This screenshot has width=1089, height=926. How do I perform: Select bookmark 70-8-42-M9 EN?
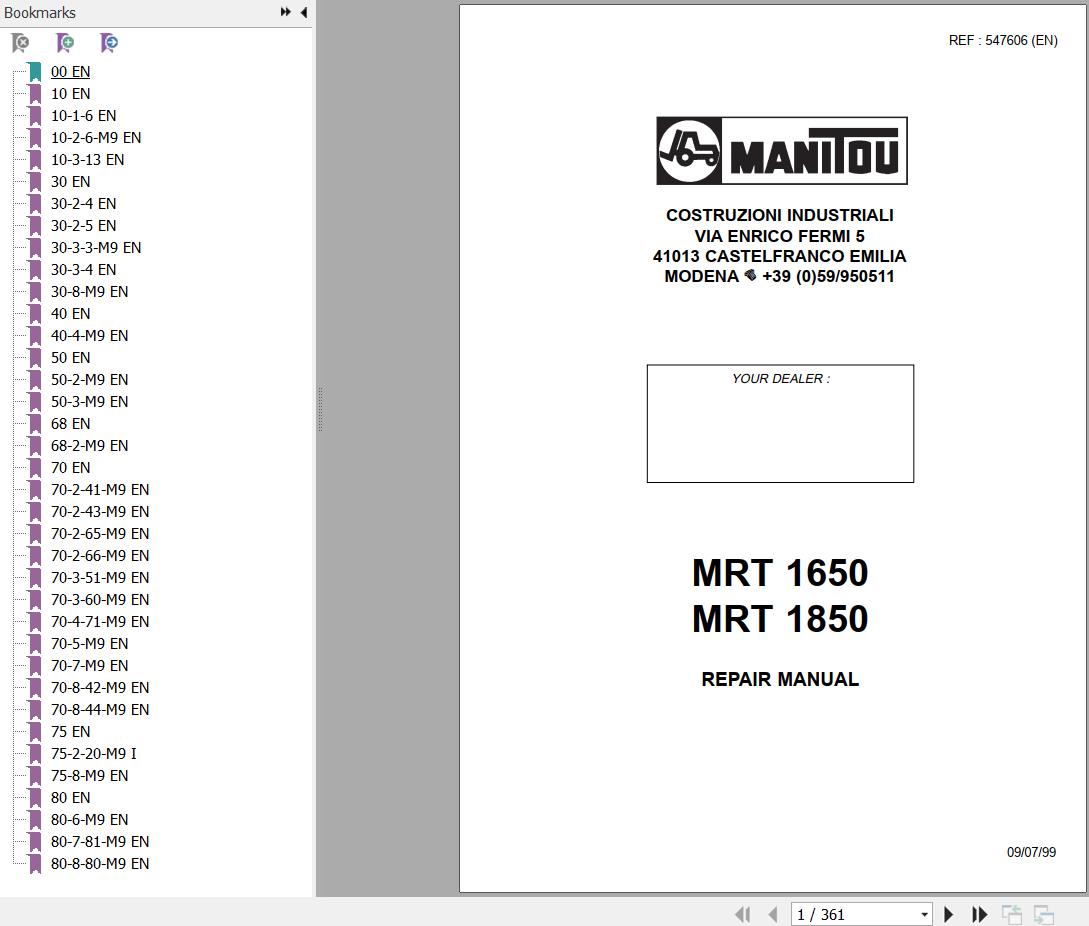[x=100, y=688]
